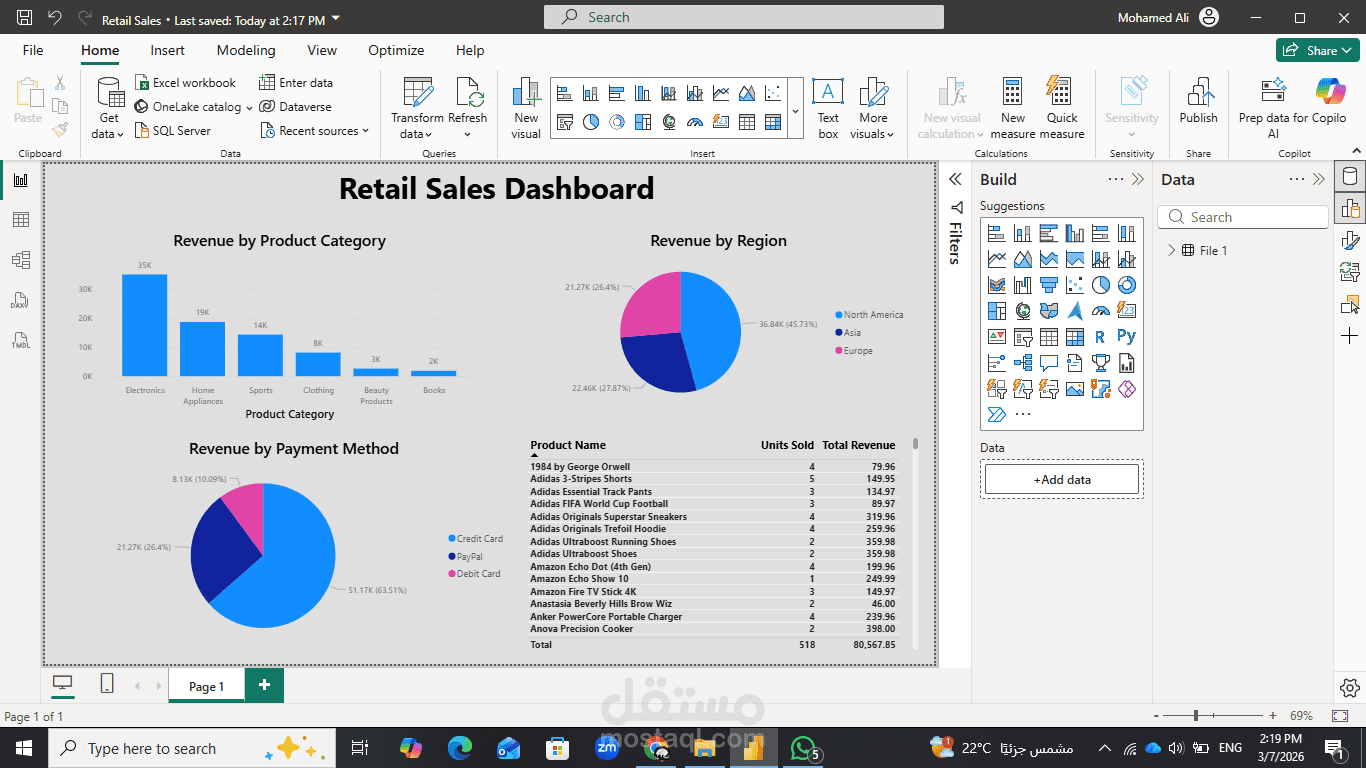Image resolution: width=1366 pixels, height=768 pixels.
Task: Add a Power Apps visual
Action: [1127, 389]
